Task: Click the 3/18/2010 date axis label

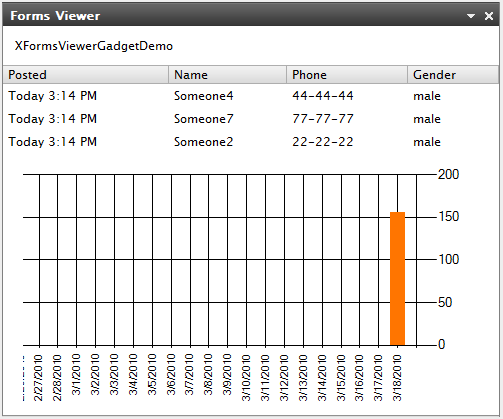Action: [397, 378]
